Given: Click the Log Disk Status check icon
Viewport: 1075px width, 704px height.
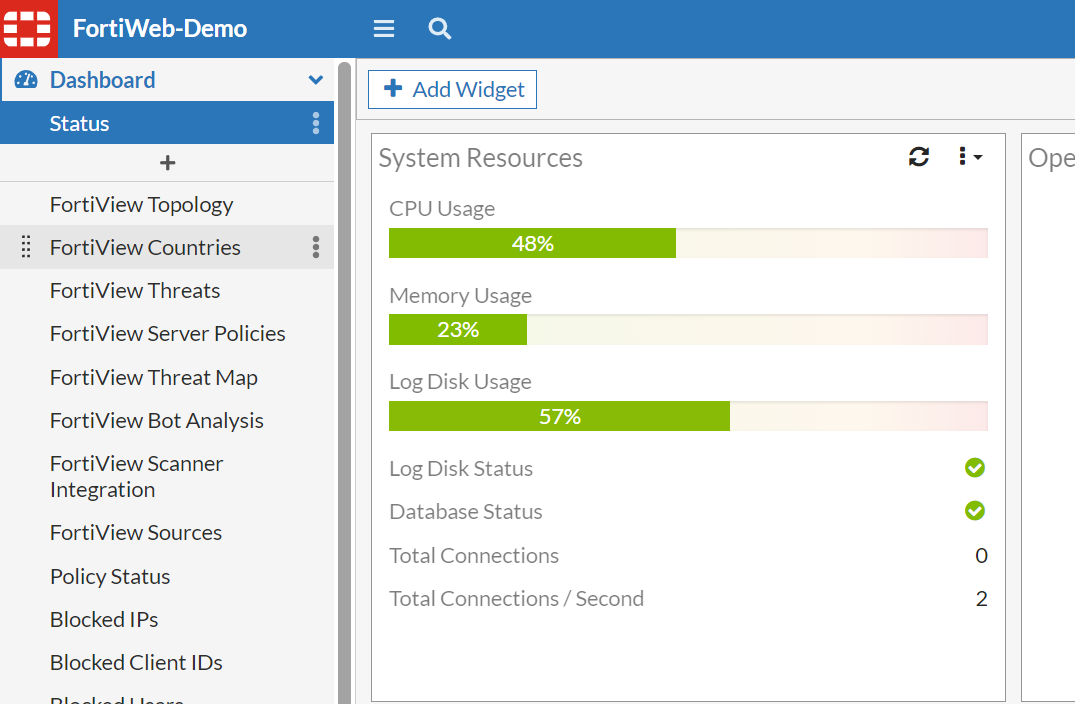Looking at the screenshot, I should [x=974, y=468].
